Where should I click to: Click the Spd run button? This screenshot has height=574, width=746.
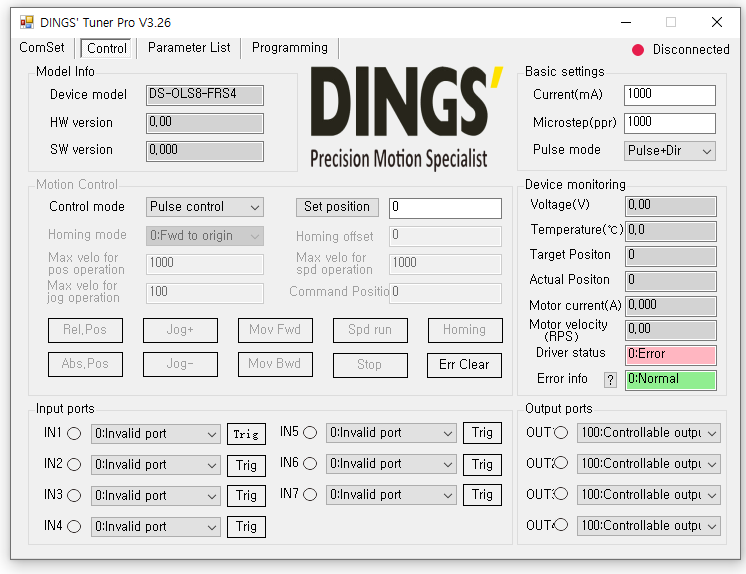[370, 330]
